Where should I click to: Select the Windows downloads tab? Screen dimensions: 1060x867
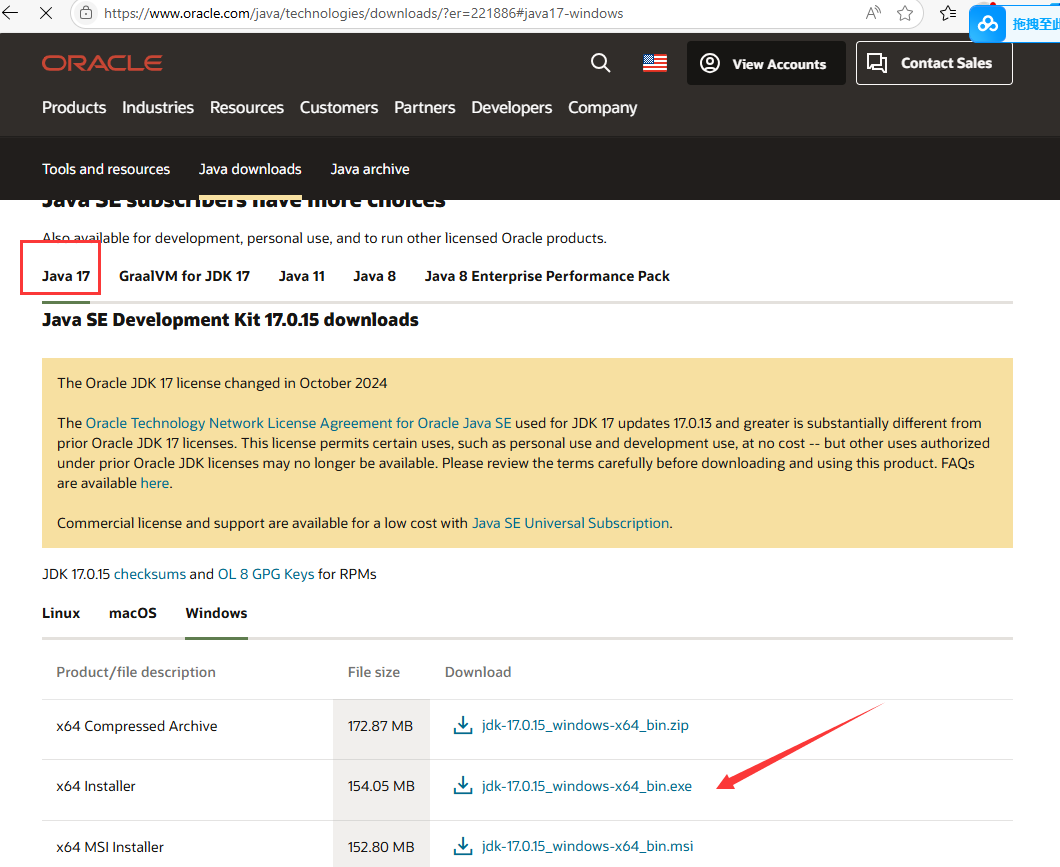click(x=216, y=613)
